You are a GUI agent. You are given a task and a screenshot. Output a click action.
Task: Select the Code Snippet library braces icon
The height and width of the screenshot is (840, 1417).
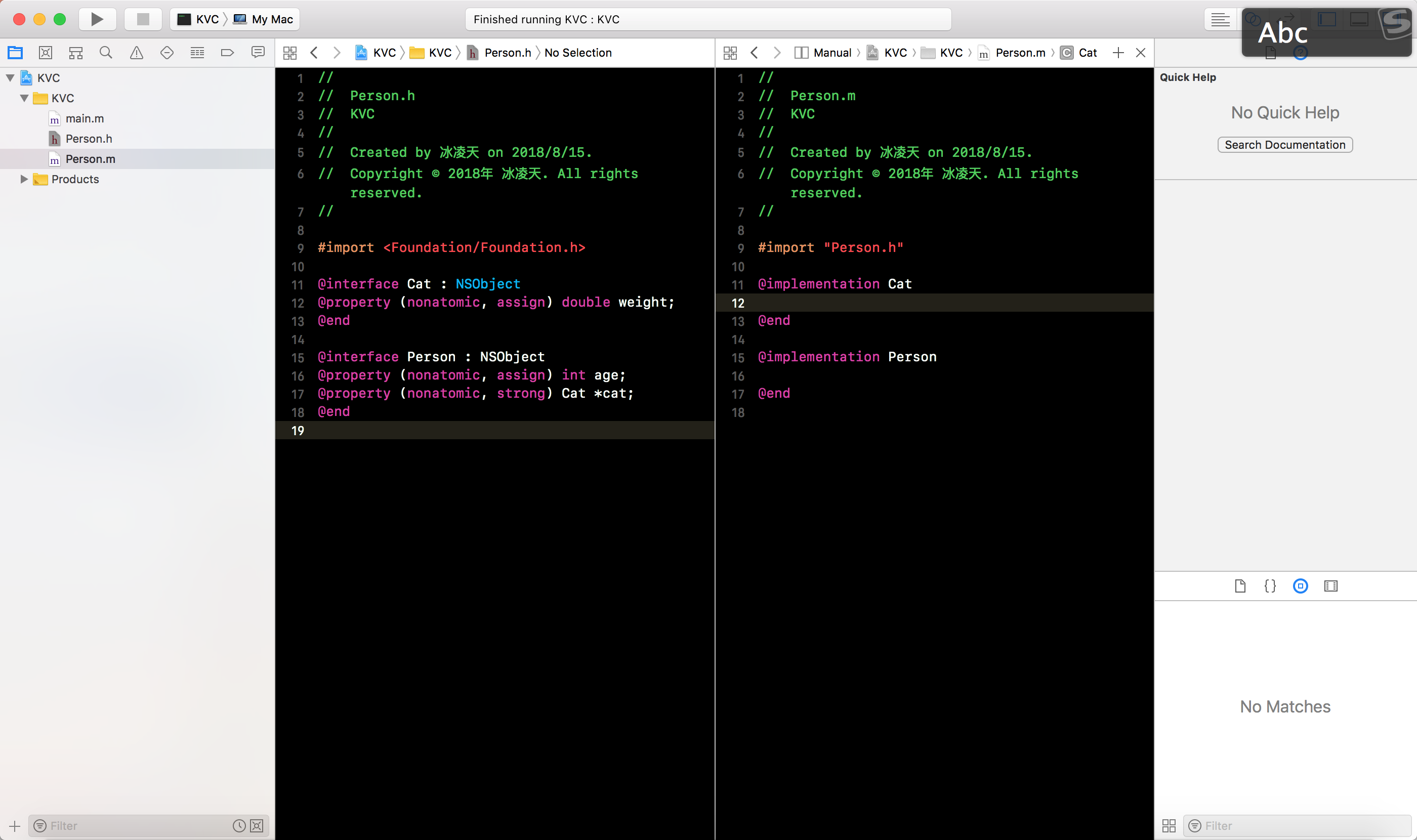(1270, 586)
